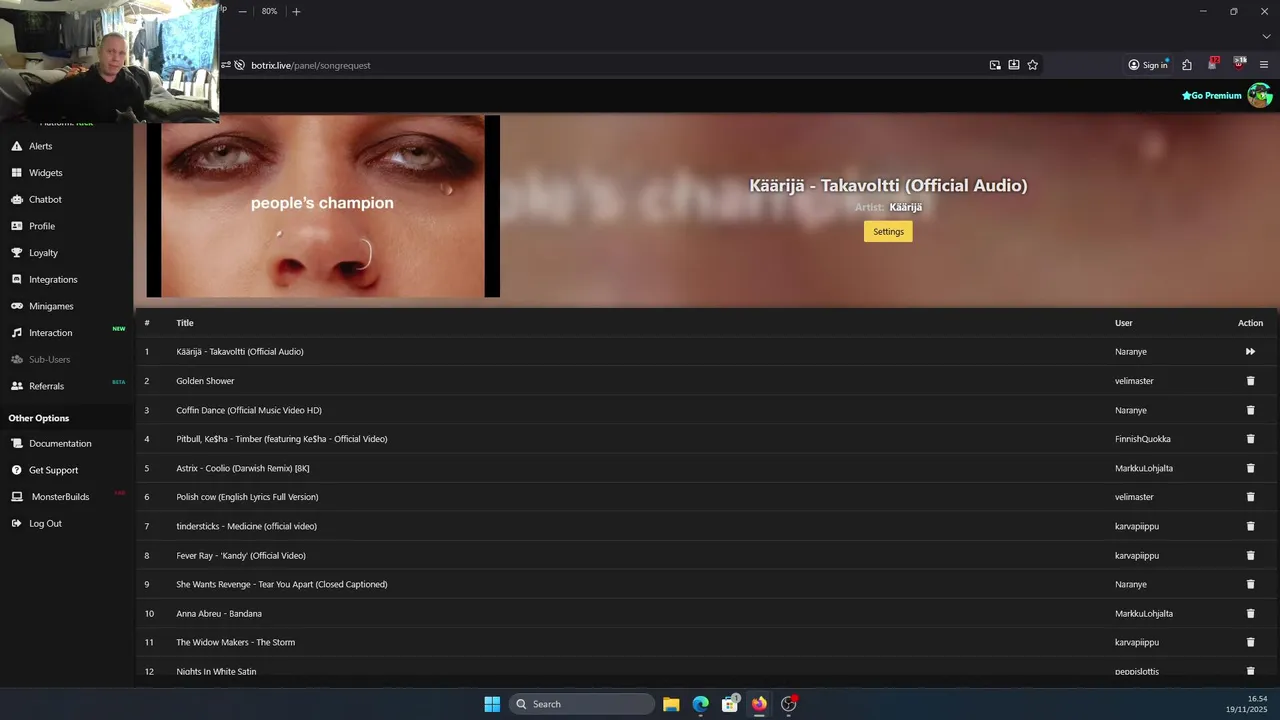Open Microsoft Edge from the taskbar
The image size is (1280, 720).
pyautogui.click(x=701, y=704)
